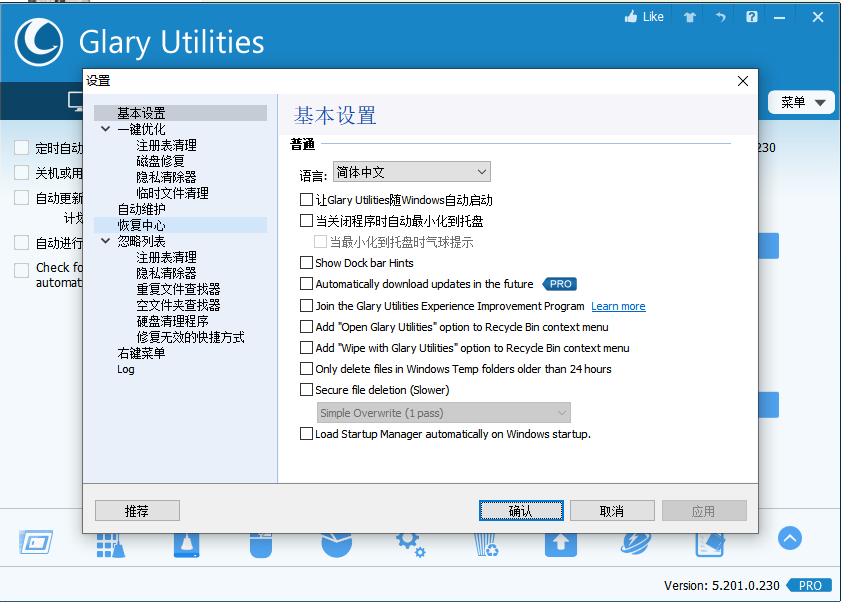
Task: Open 自动维护 settings page
Action: (x=142, y=209)
